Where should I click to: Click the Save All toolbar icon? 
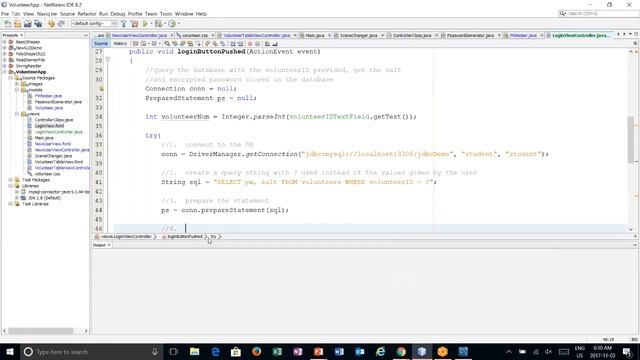click(38, 24)
